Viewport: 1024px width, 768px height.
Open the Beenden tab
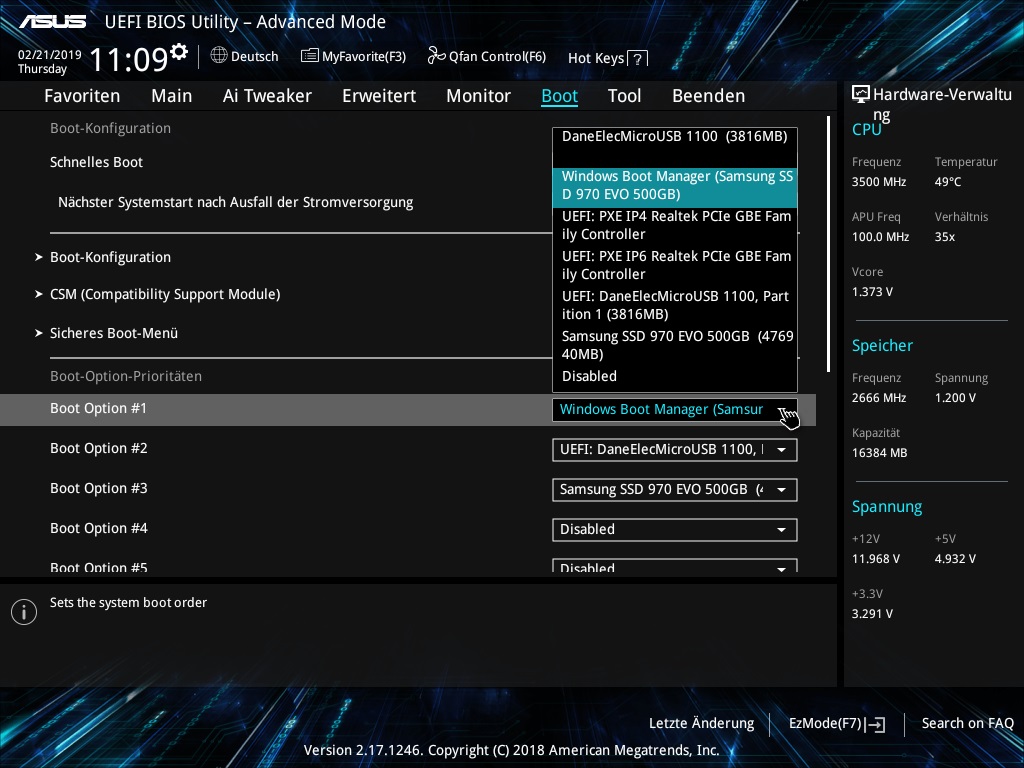click(x=709, y=96)
